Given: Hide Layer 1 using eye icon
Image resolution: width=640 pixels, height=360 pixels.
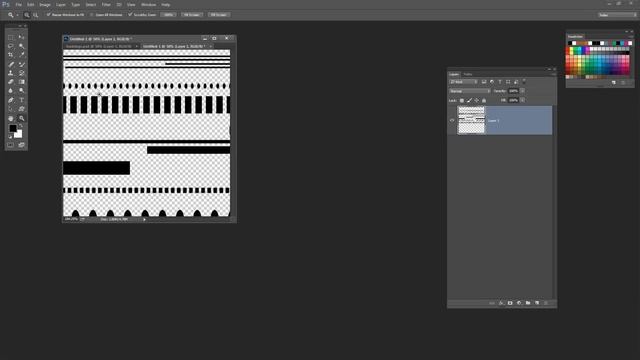Looking at the screenshot, I should coord(452,120).
